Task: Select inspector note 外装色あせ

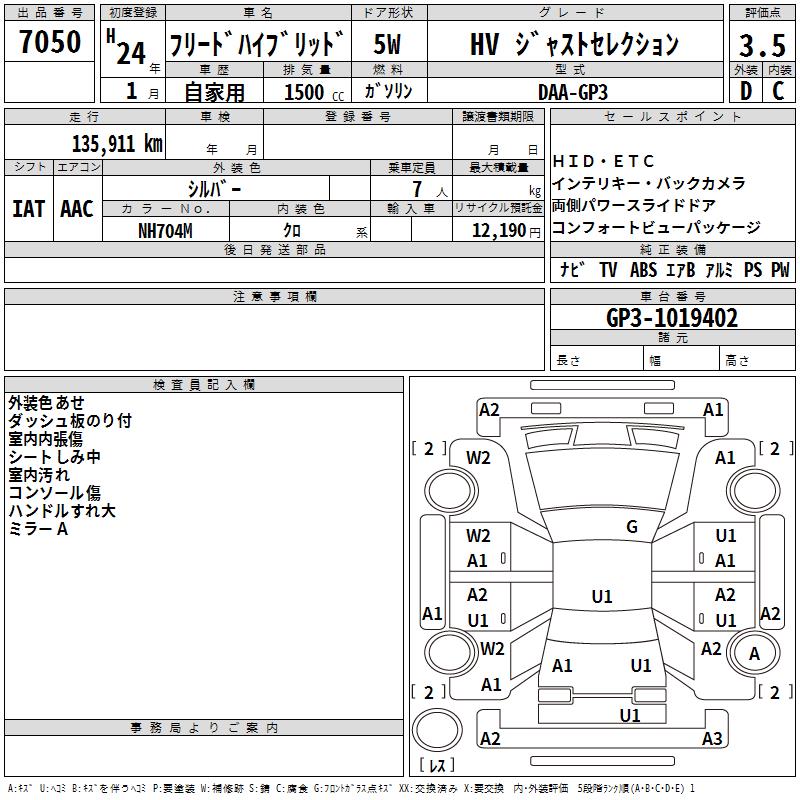Action: coord(46,403)
